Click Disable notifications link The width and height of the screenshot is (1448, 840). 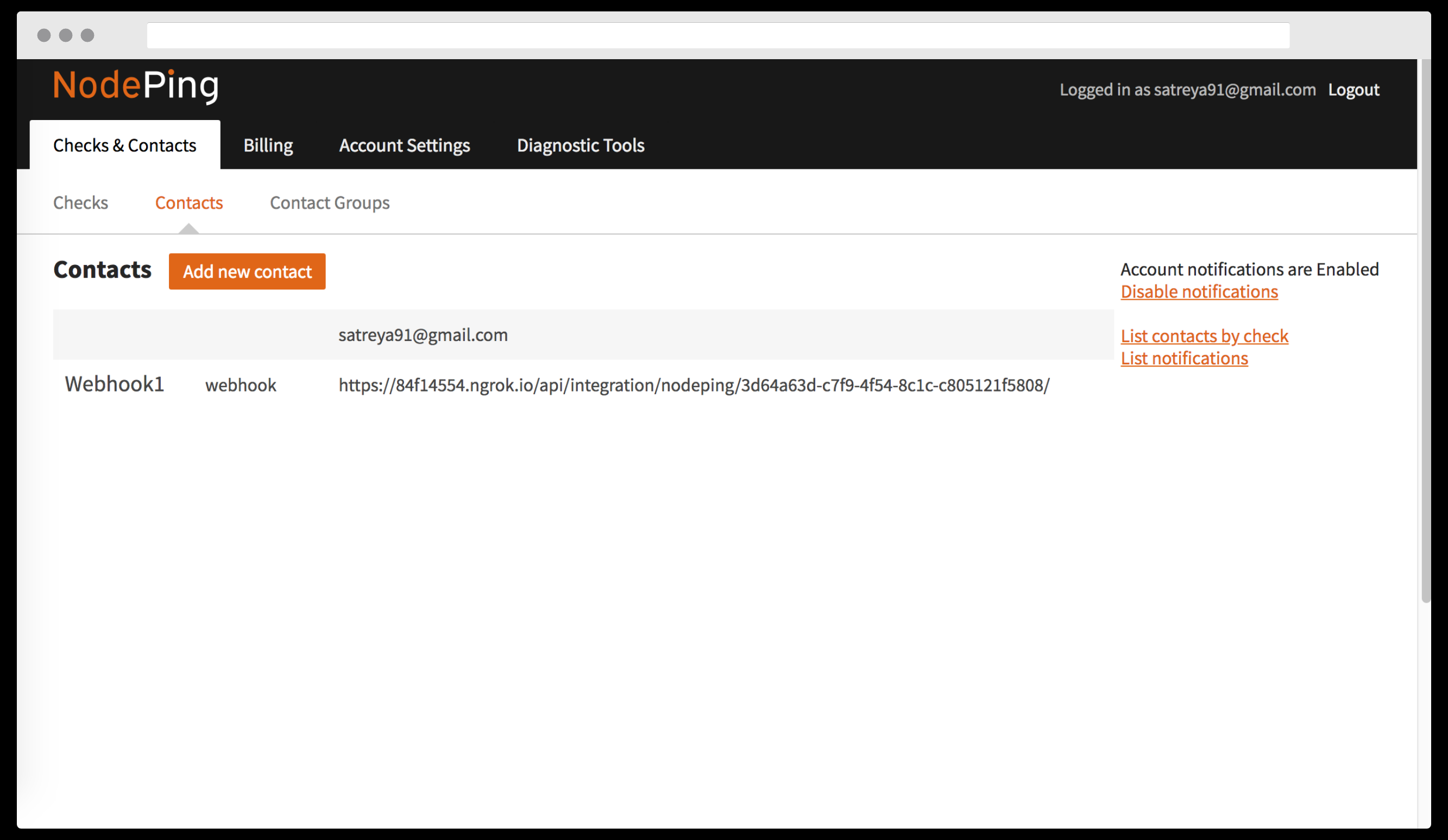click(1199, 292)
